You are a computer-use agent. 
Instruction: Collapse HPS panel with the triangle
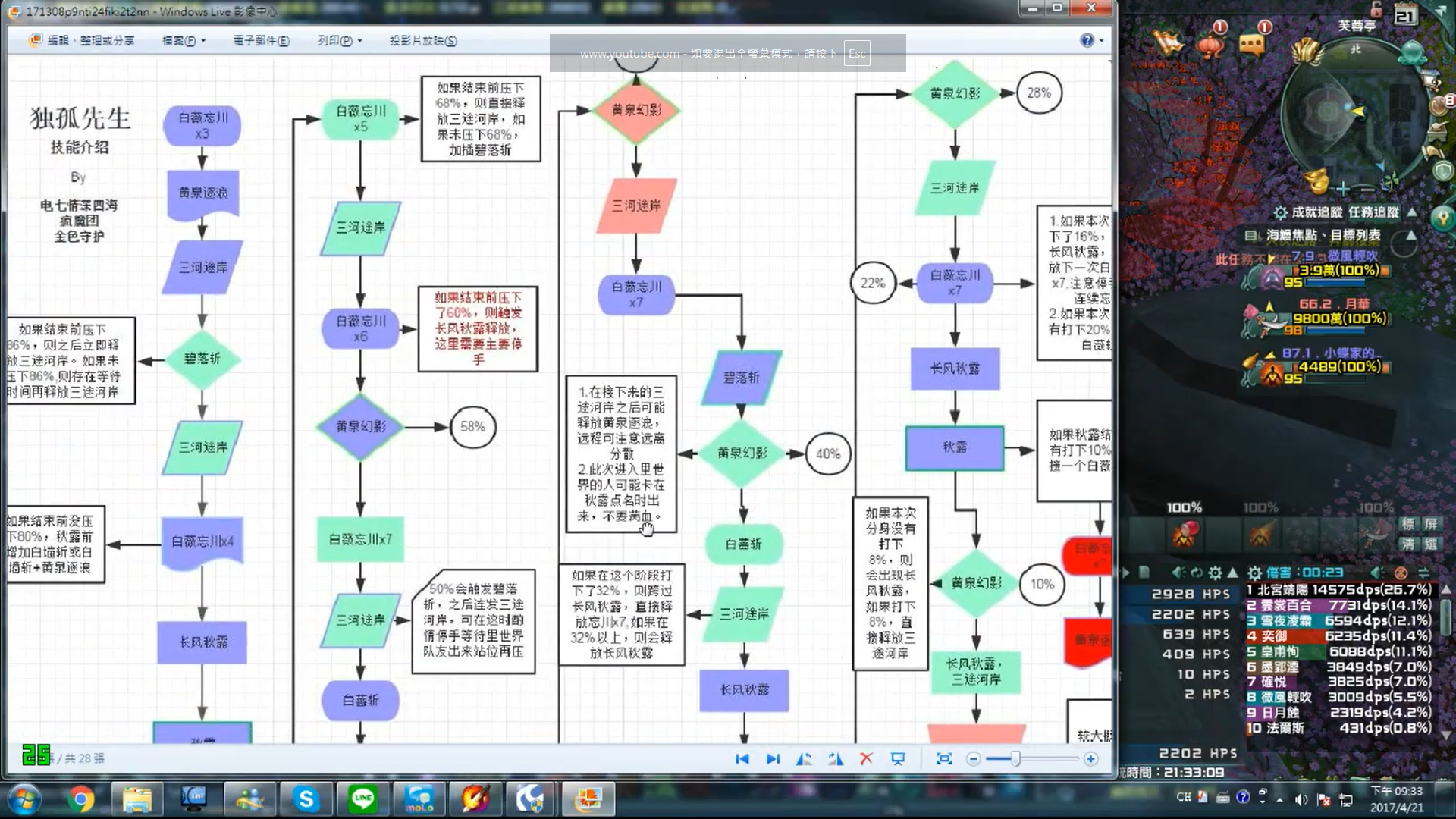(x=1233, y=573)
